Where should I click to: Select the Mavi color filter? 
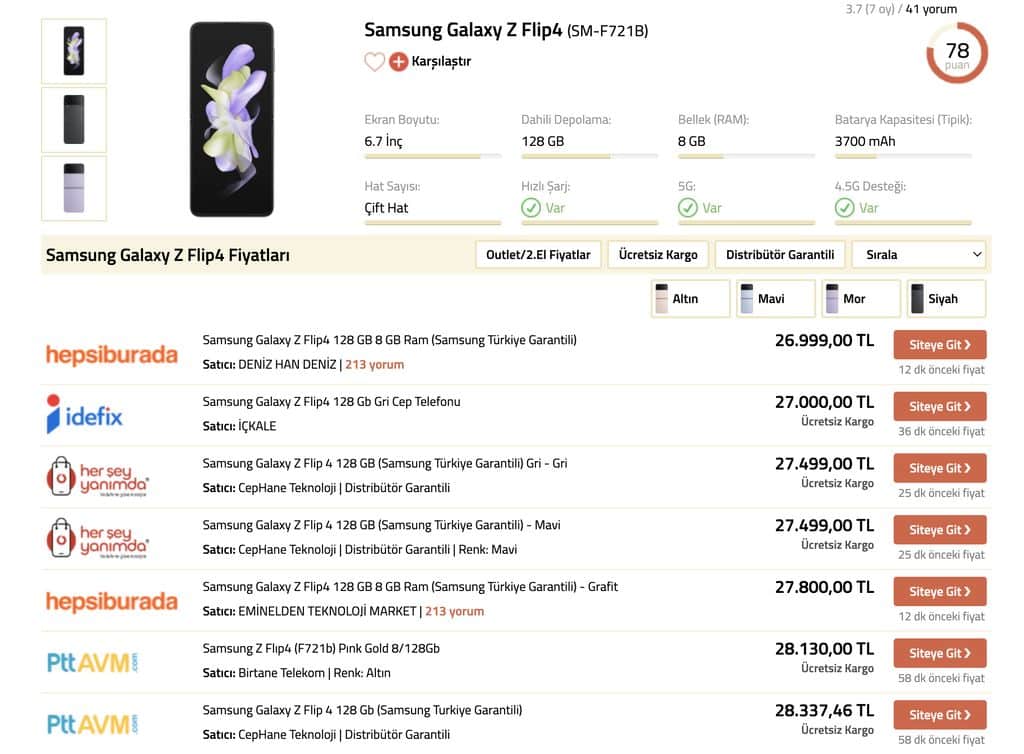(776, 299)
